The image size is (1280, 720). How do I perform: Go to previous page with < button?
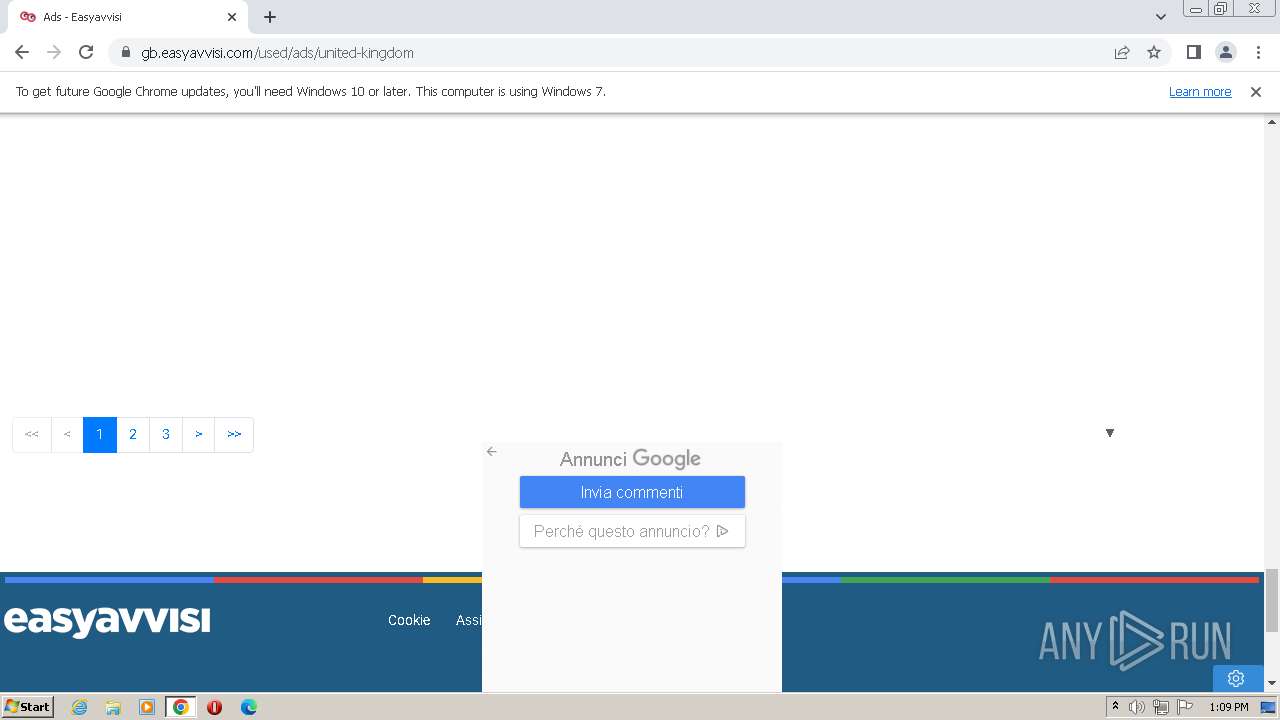[67, 434]
